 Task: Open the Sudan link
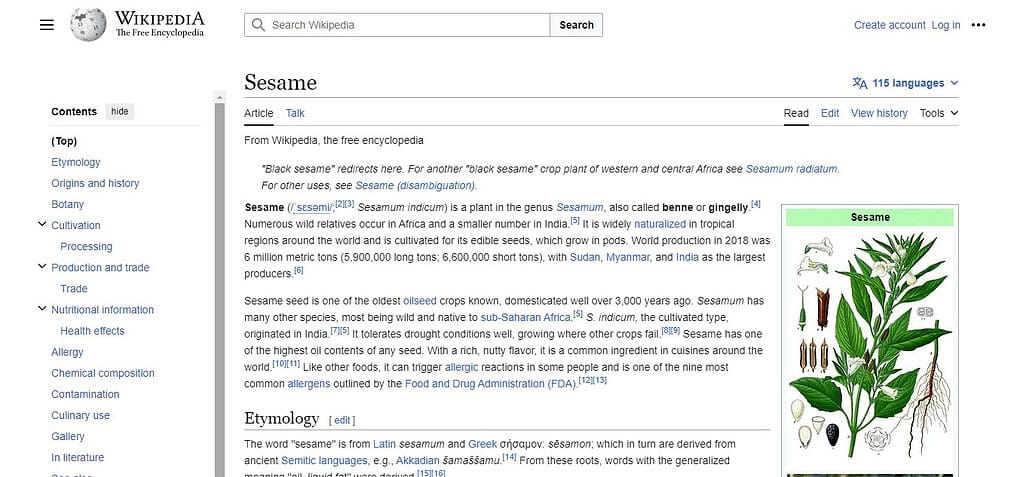click(585, 257)
